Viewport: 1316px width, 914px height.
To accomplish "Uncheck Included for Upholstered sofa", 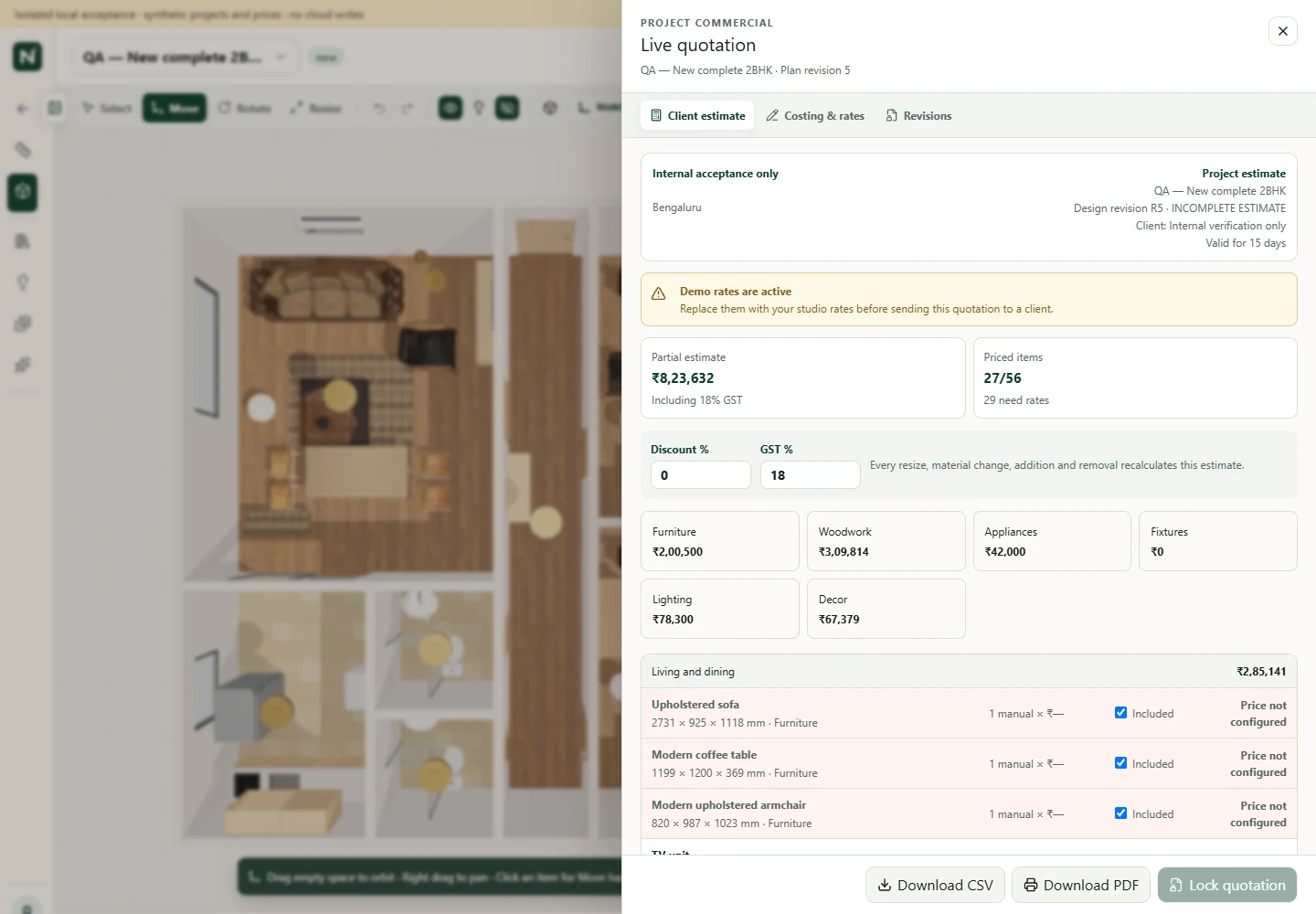I will (x=1120, y=713).
